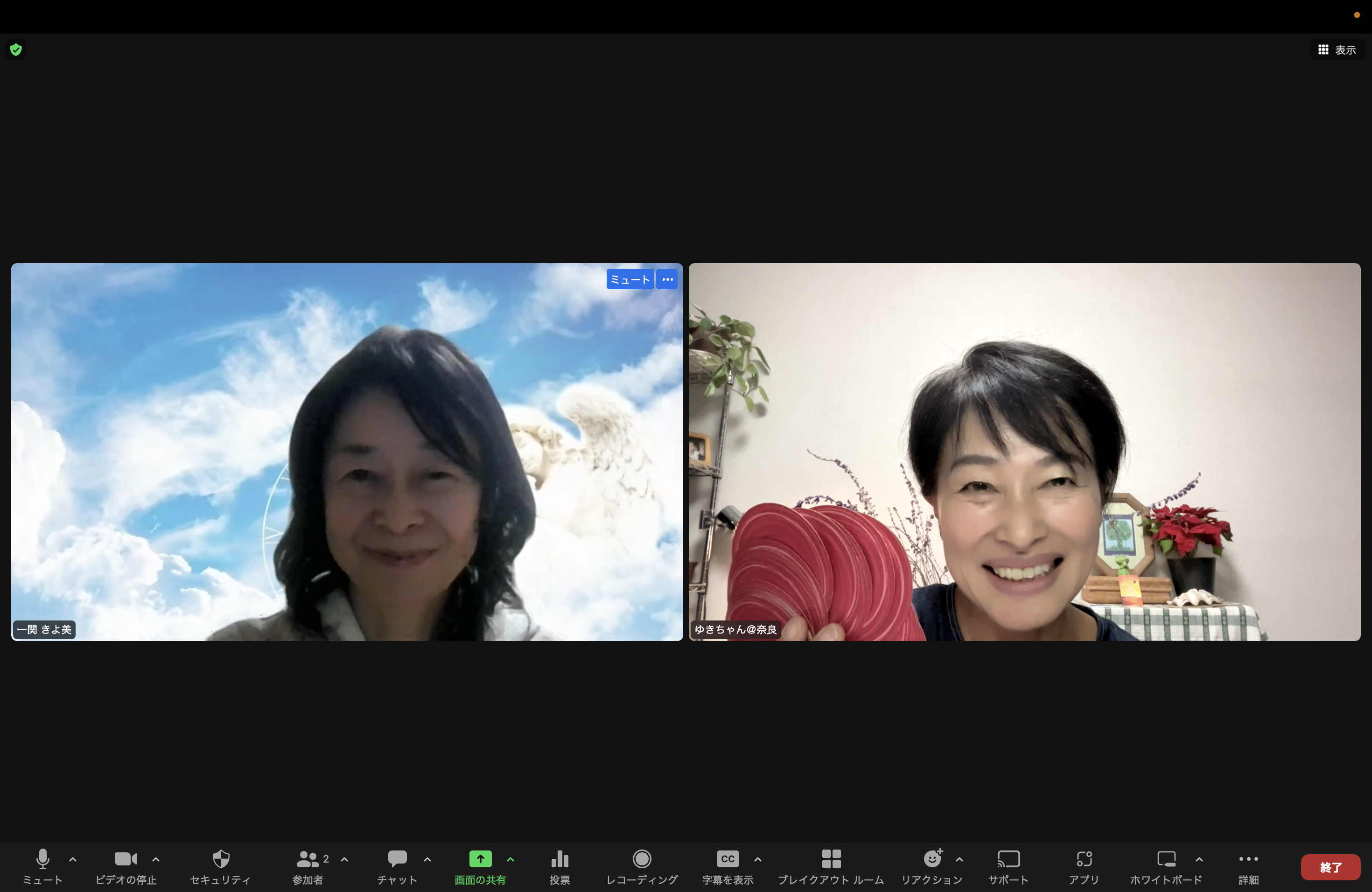This screenshot has height=892, width=1372.
Task: Click the blue ミュート button on the video tile
Action: coord(630,279)
